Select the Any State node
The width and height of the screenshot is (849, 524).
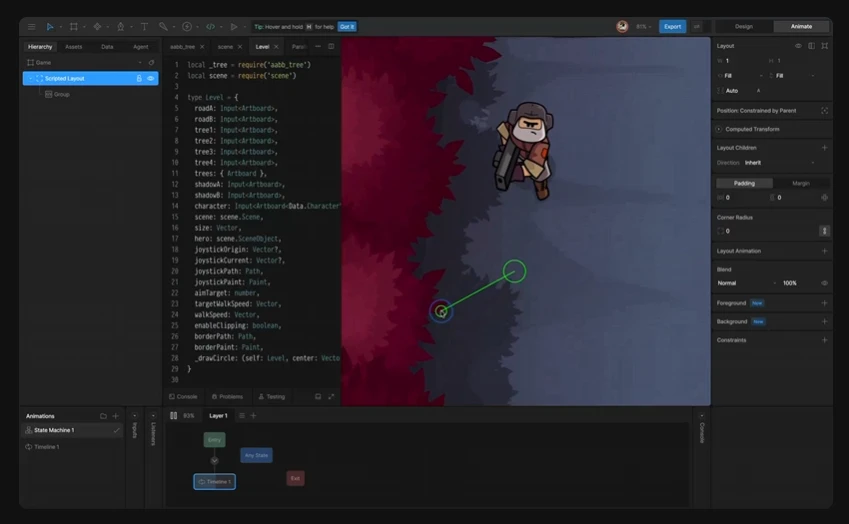pyautogui.click(x=257, y=455)
